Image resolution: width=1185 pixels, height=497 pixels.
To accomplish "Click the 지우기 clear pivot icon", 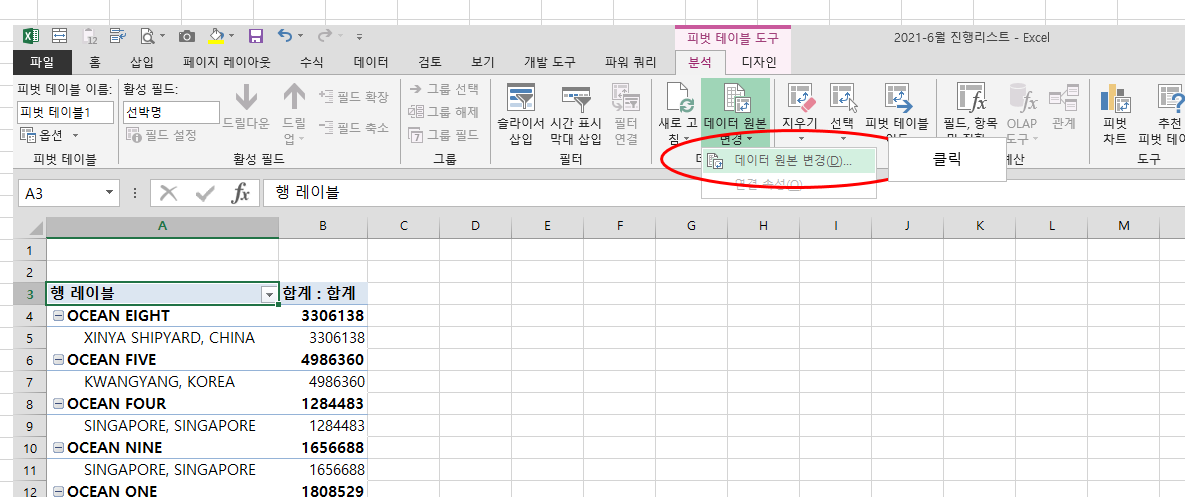I will pos(803,97).
